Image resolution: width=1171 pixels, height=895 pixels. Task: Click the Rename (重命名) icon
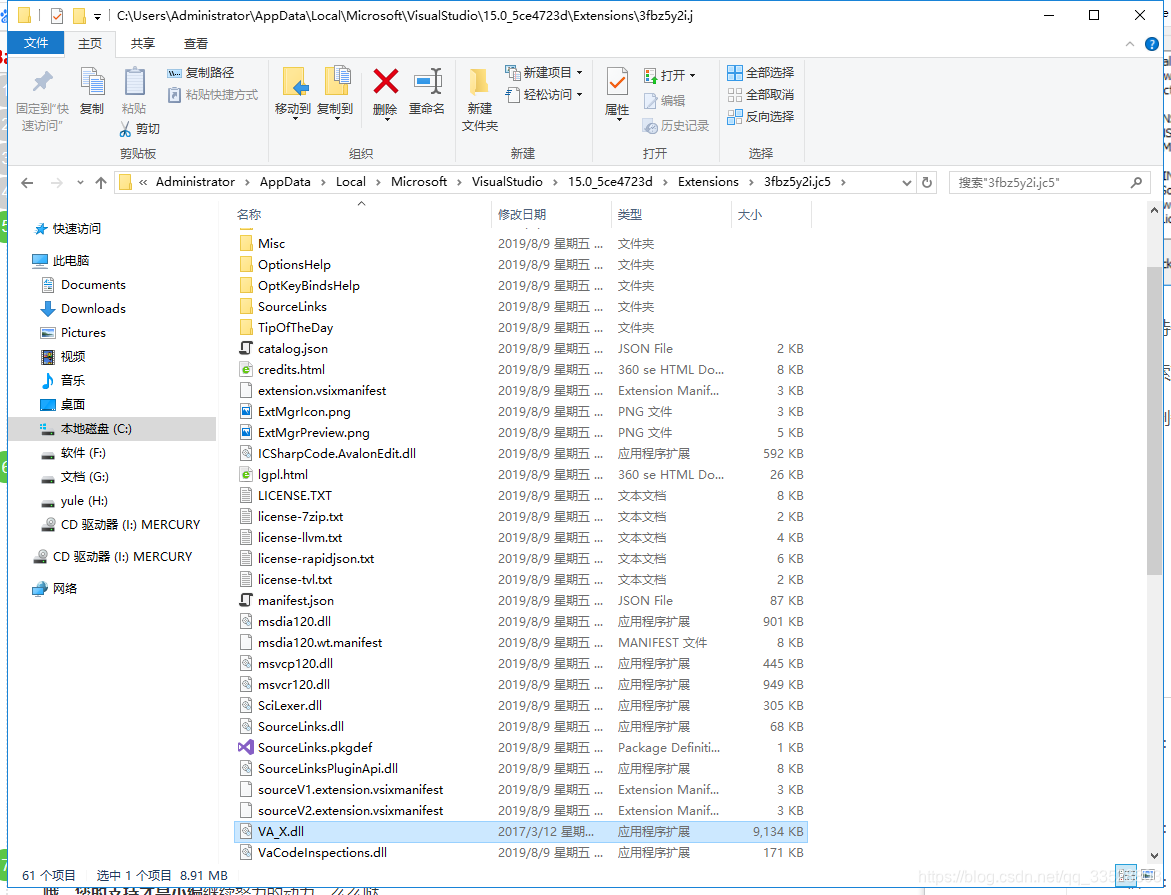(x=427, y=81)
